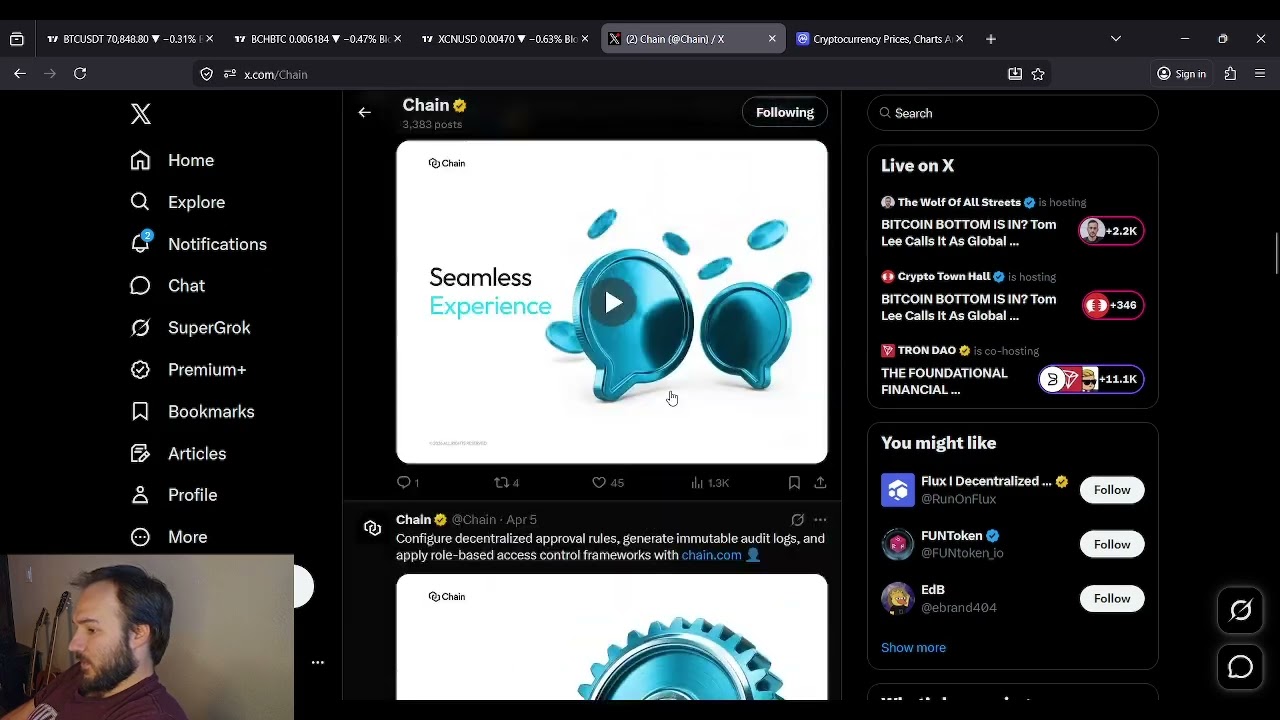Image resolution: width=1280 pixels, height=720 pixels.
Task: Click the Articles icon in sidebar
Action: point(141,453)
